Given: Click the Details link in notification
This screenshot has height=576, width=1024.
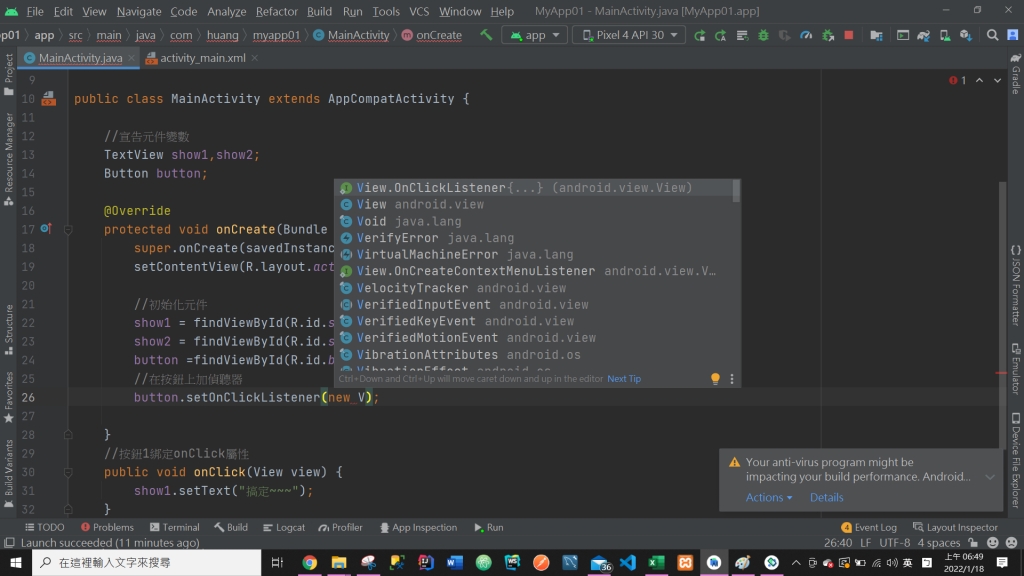Looking at the screenshot, I should pyautogui.click(x=826, y=498).
